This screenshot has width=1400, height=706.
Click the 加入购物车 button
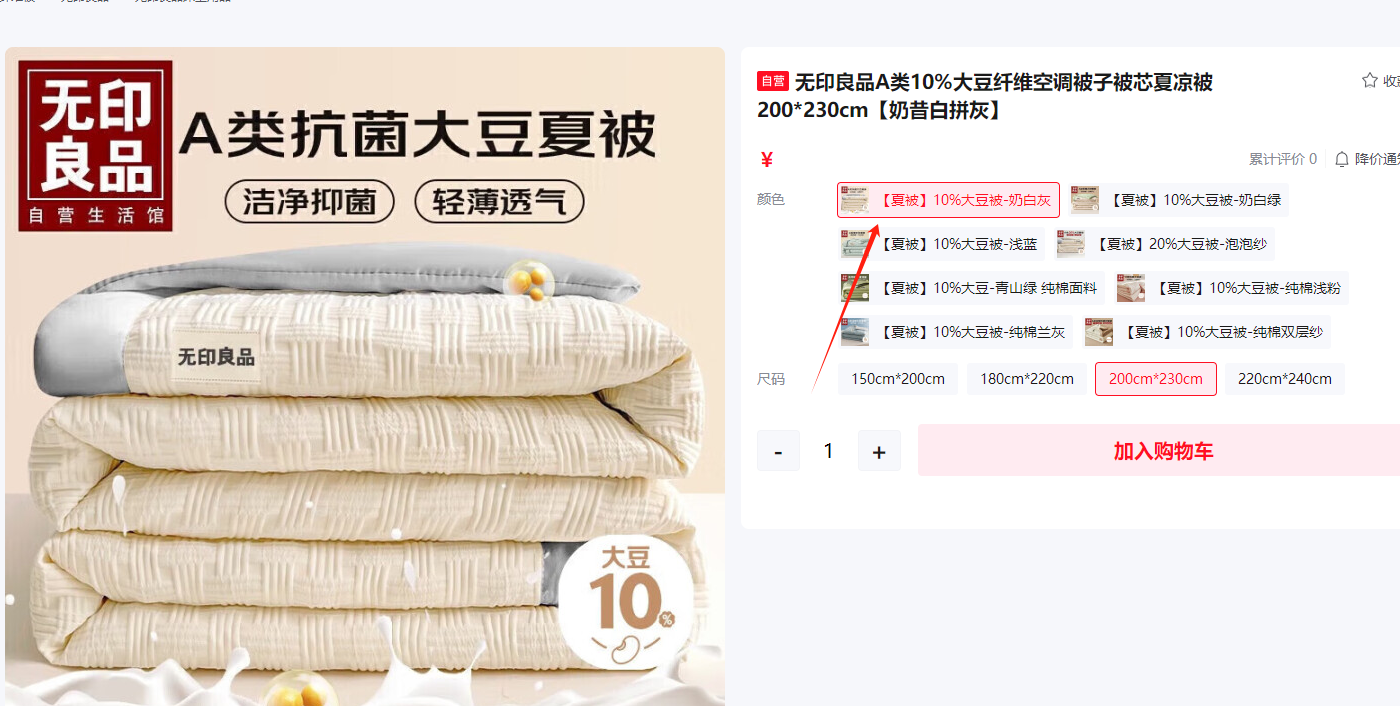coord(1163,450)
